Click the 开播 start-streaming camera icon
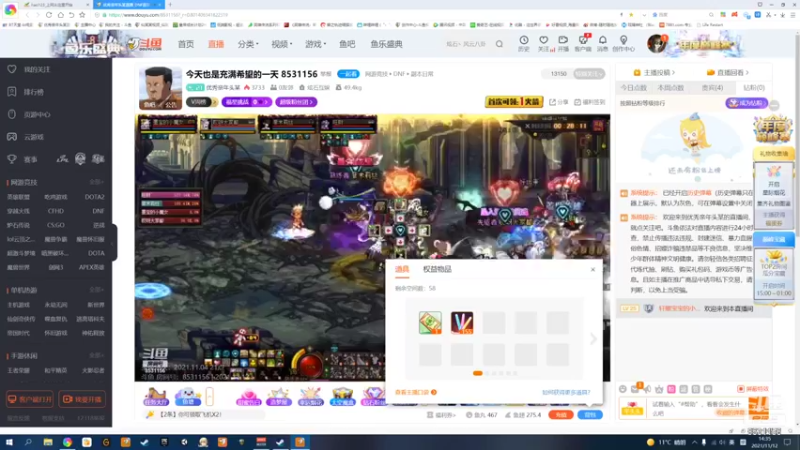This screenshot has width=800, height=450. coord(563,40)
